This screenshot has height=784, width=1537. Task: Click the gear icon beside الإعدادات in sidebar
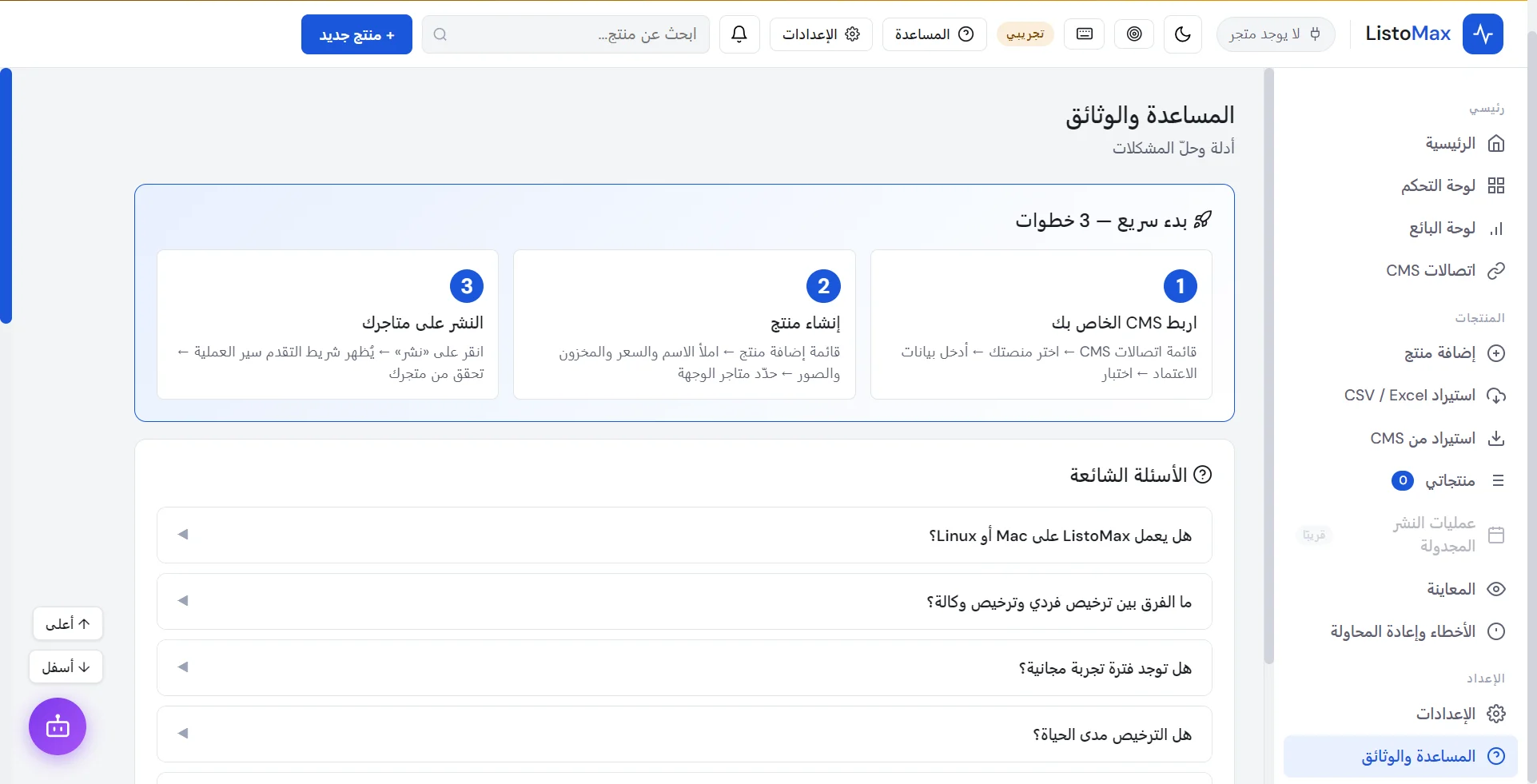tap(1496, 714)
